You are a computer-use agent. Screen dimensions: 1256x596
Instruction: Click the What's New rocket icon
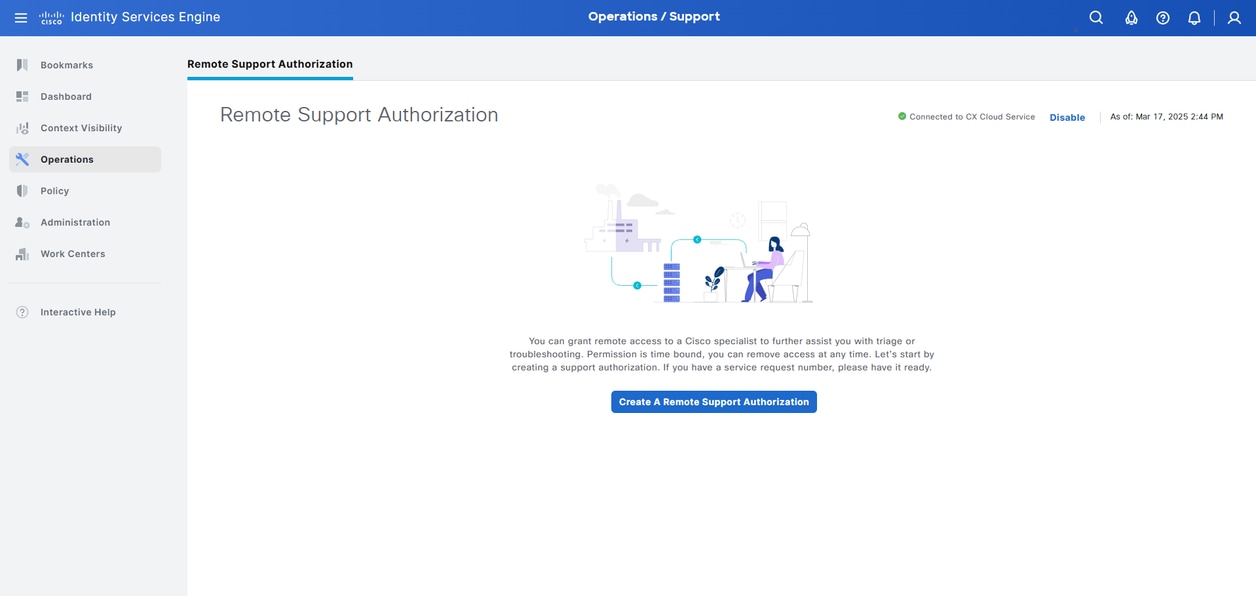1130,17
